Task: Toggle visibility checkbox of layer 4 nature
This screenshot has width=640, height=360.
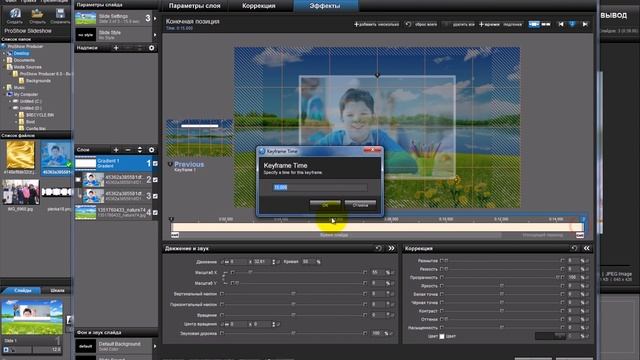Action: click(x=155, y=212)
